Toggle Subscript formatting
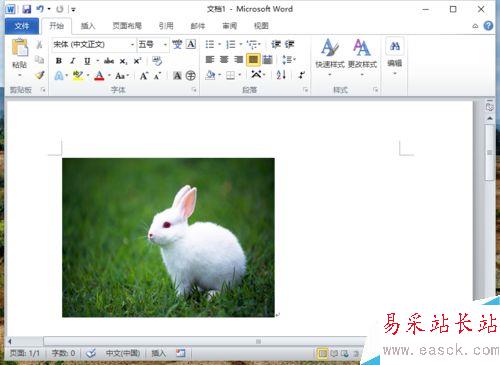The image size is (500, 365). click(123, 61)
